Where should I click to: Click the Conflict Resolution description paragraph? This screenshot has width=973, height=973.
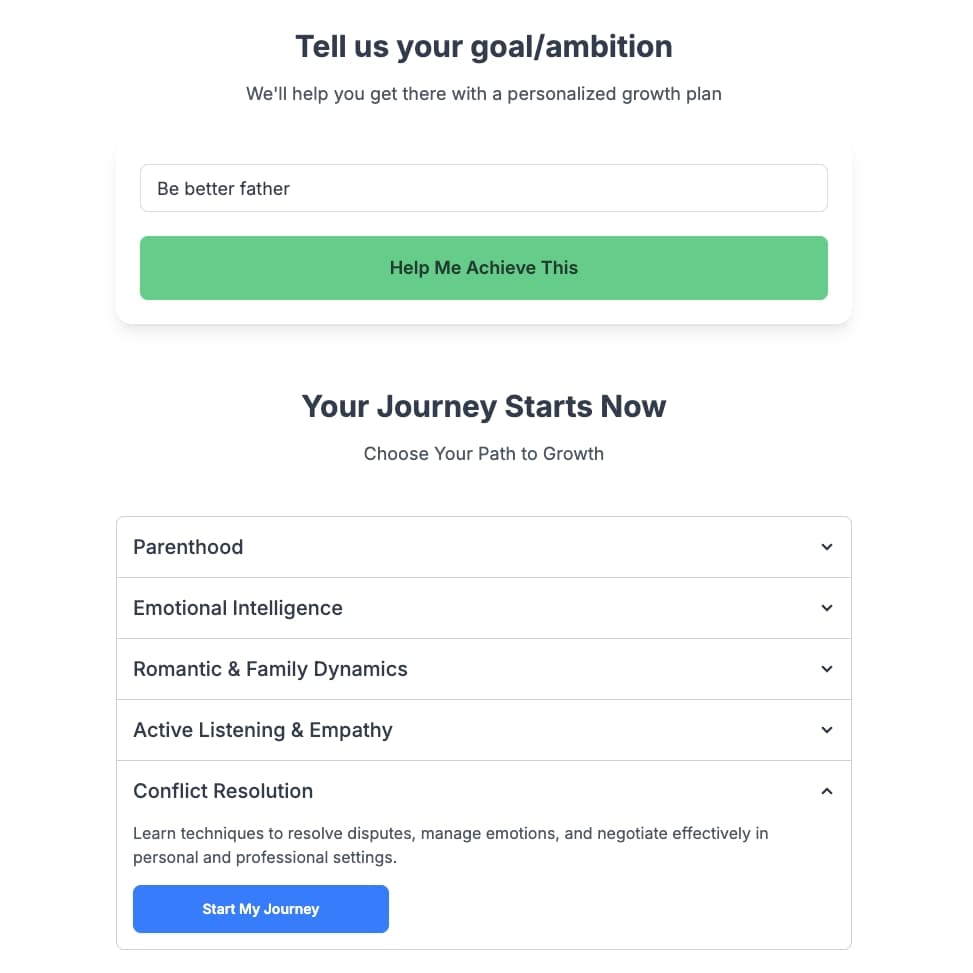pos(450,845)
